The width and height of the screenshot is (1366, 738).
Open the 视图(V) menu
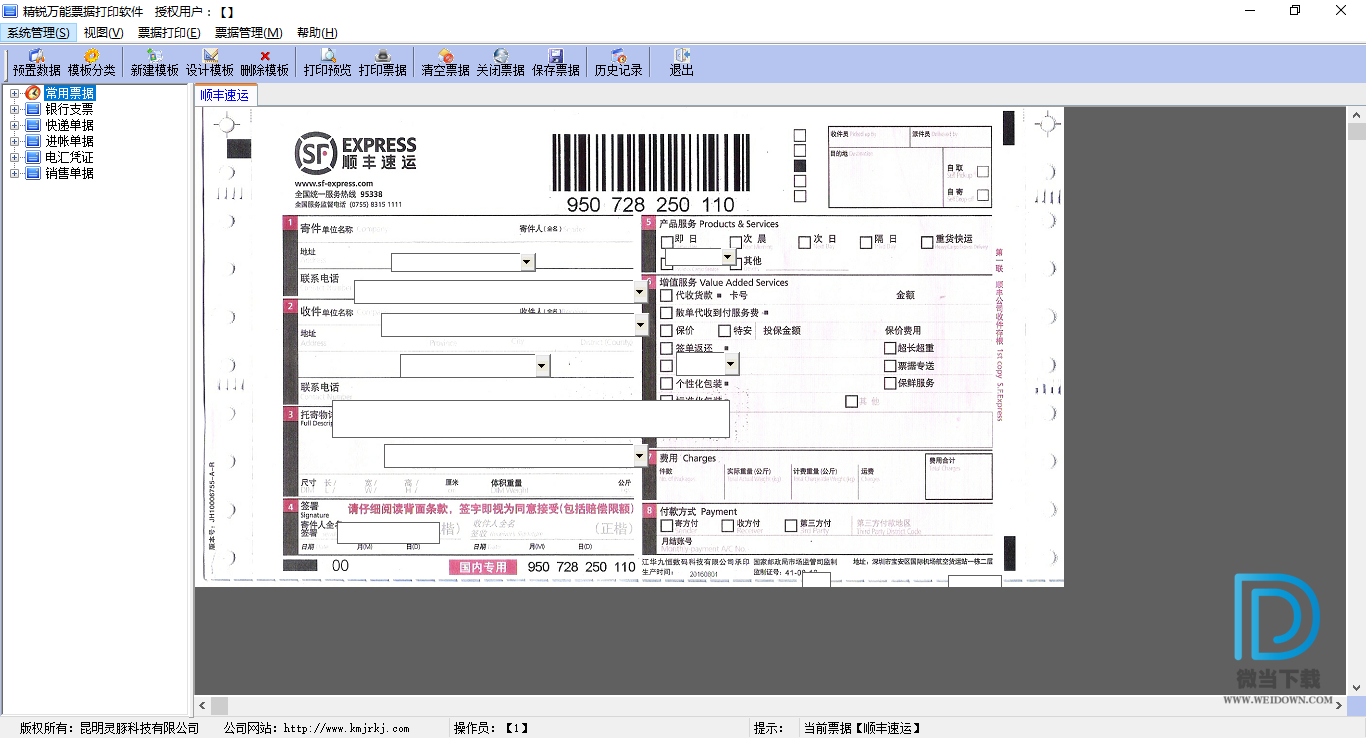104,33
